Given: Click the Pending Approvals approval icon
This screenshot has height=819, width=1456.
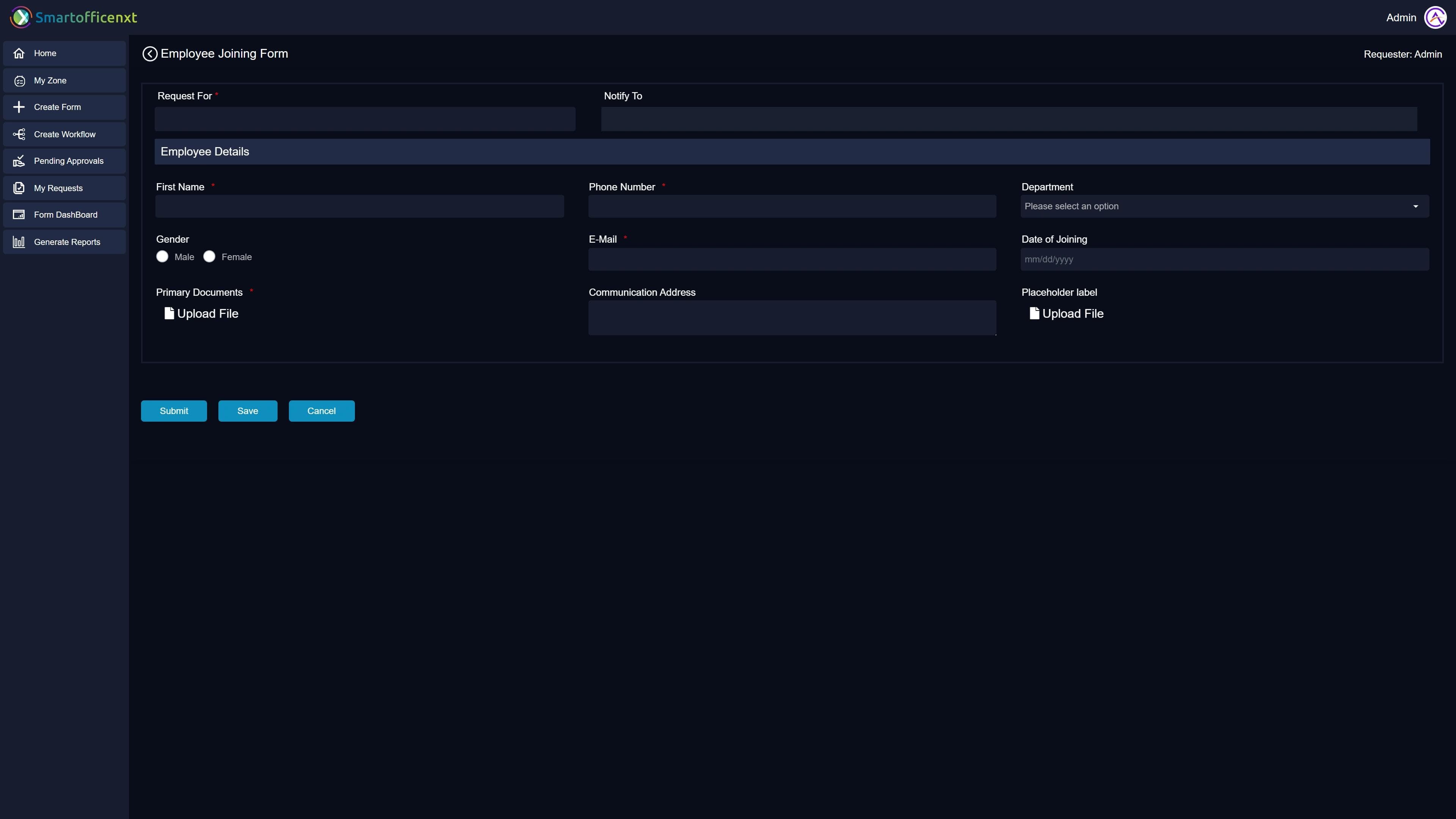Looking at the screenshot, I should click(20, 160).
